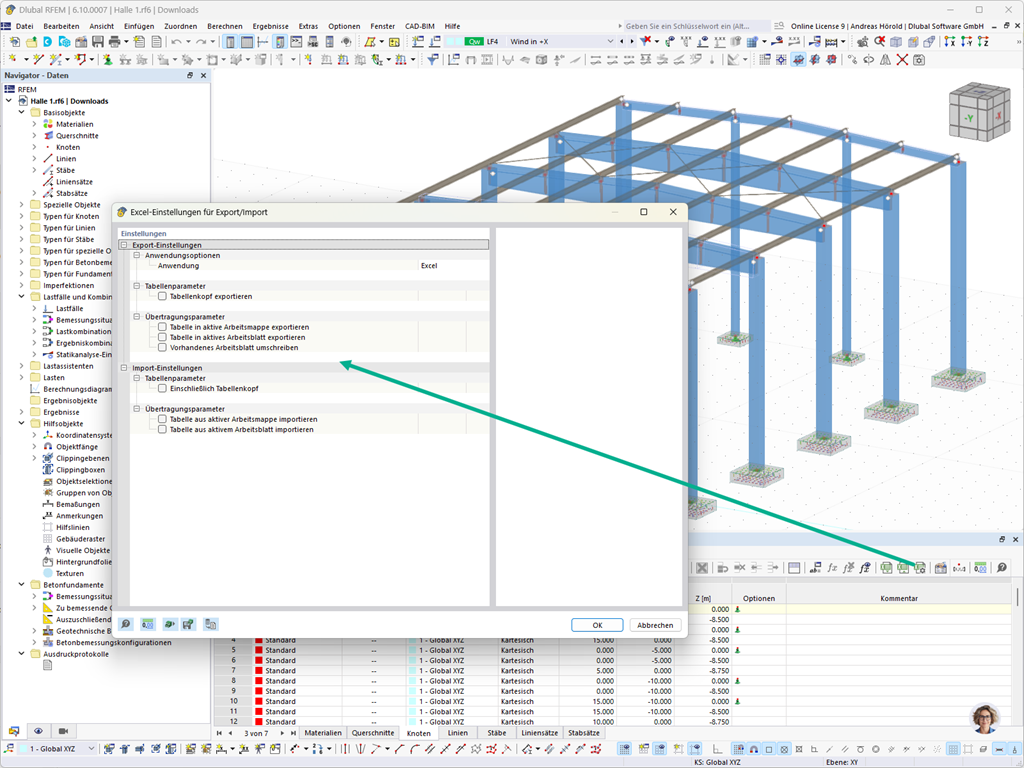
Task: Click the keyword search field in menu bar
Action: (696, 26)
